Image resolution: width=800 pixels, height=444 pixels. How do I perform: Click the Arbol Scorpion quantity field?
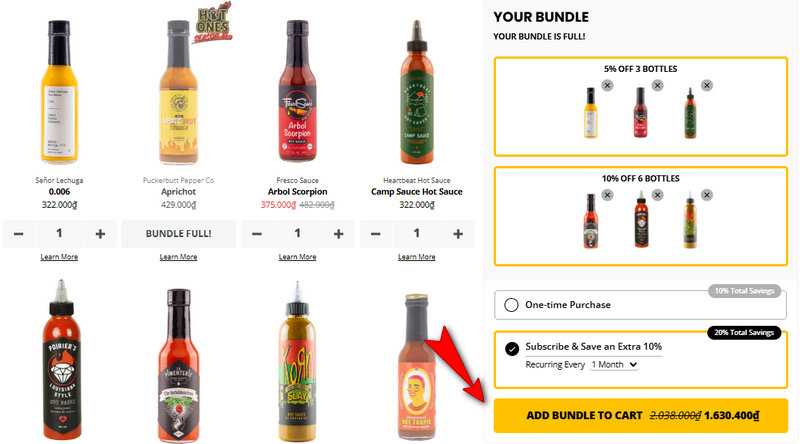point(297,234)
